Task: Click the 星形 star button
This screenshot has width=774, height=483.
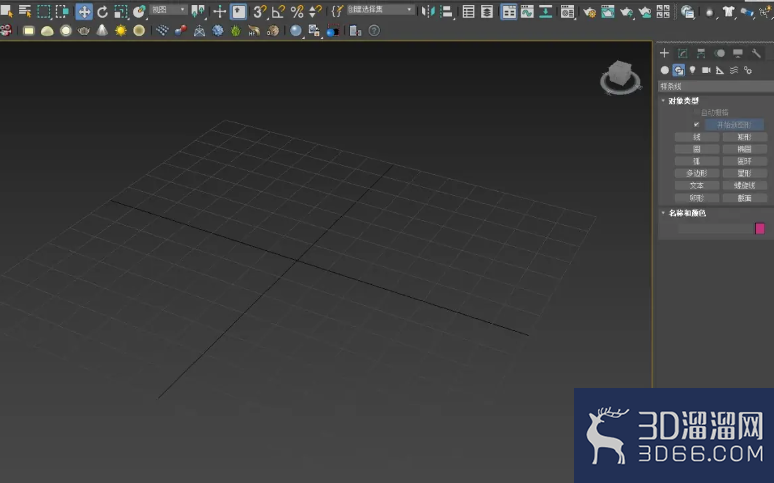Action: point(744,173)
